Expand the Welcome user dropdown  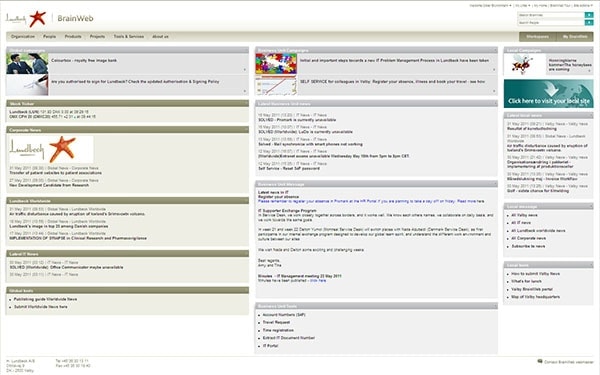[x=490, y=6]
